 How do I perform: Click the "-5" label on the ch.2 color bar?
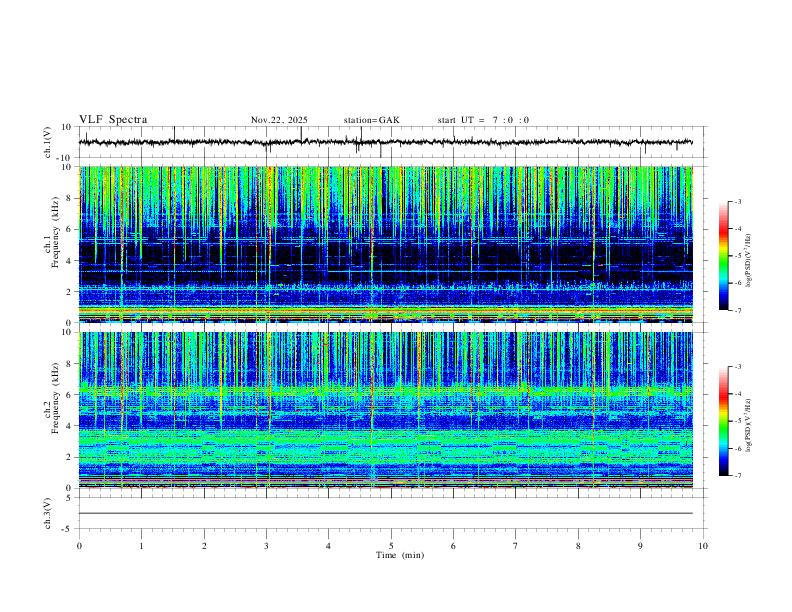pyautogui.click(x=737, y=421)
